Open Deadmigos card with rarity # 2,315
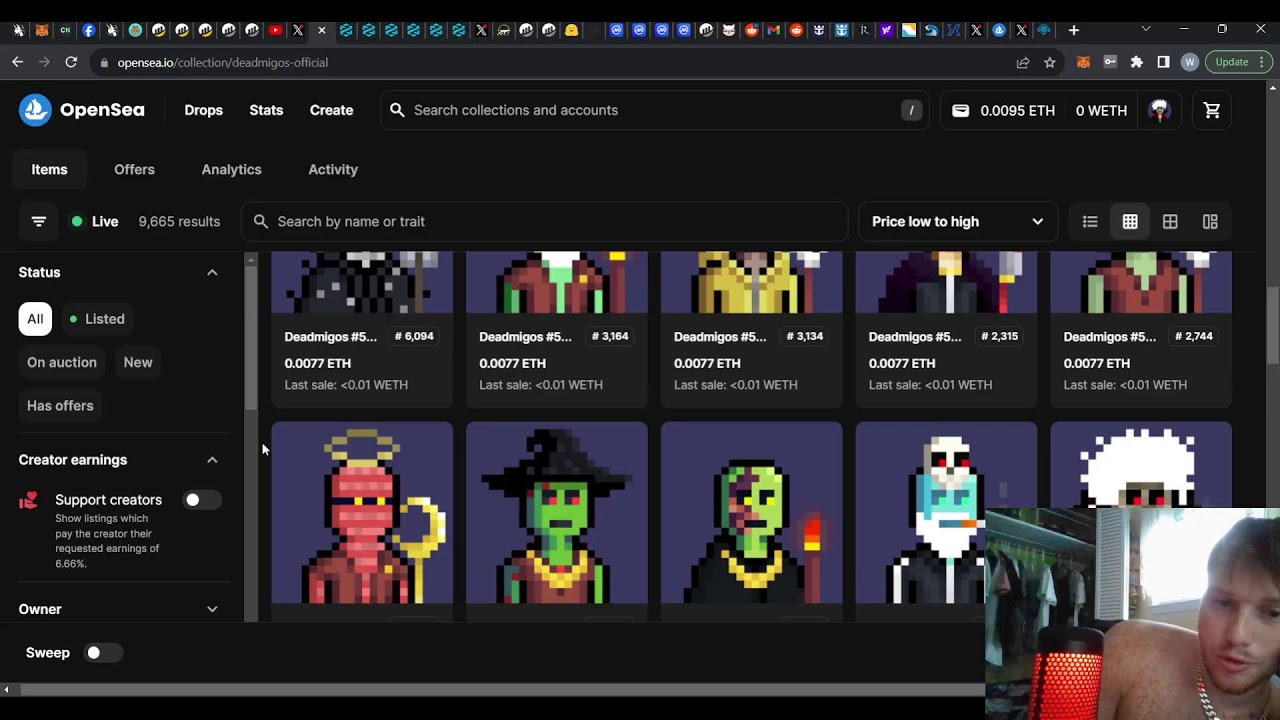 coord(946,330)
